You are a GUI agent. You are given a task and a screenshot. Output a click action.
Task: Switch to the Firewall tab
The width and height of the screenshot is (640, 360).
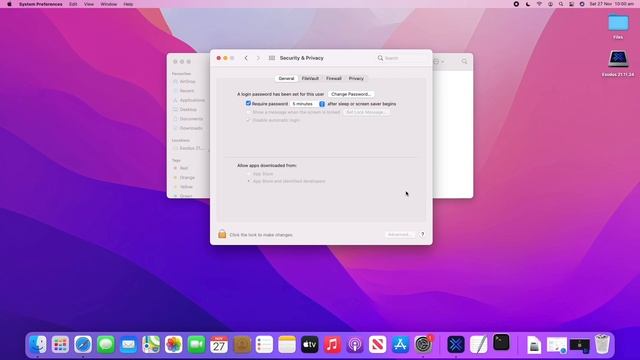coord(333,78)
